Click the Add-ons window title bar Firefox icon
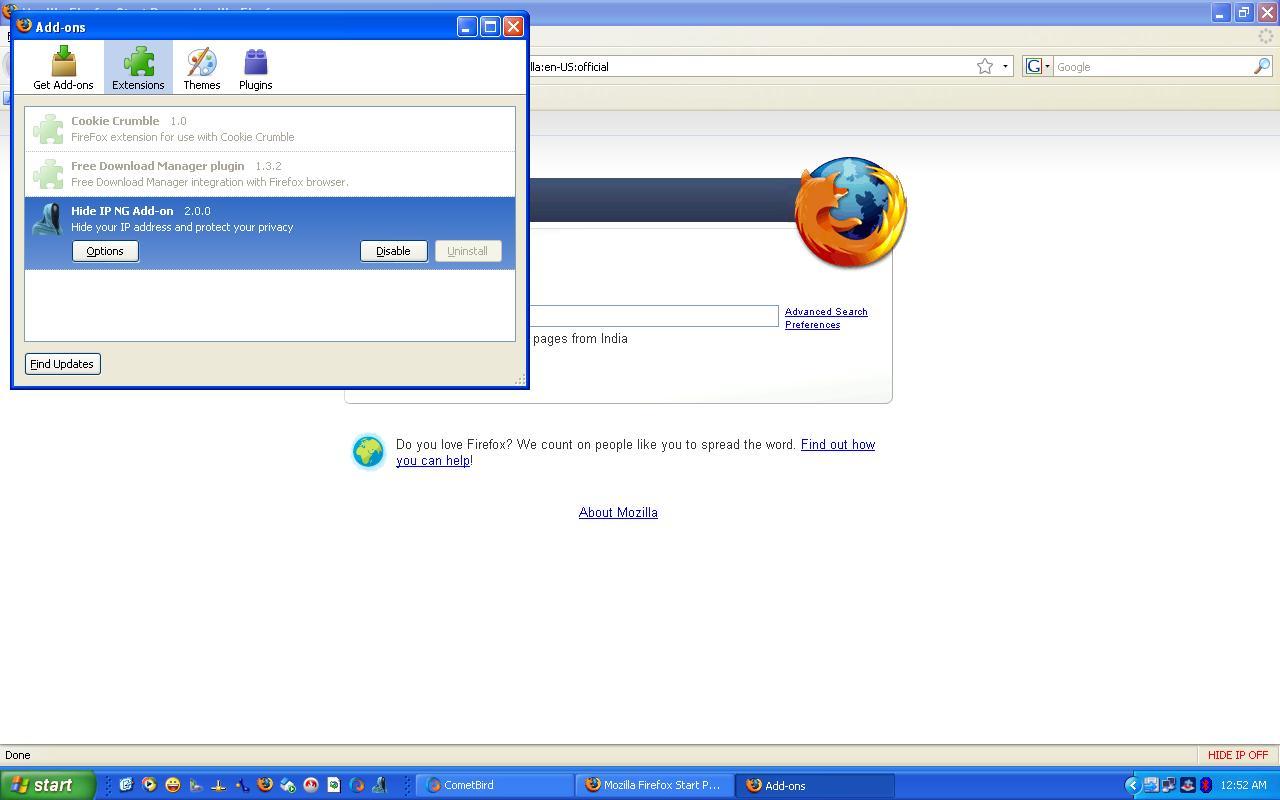1280x800 pixels. (24, 26)
